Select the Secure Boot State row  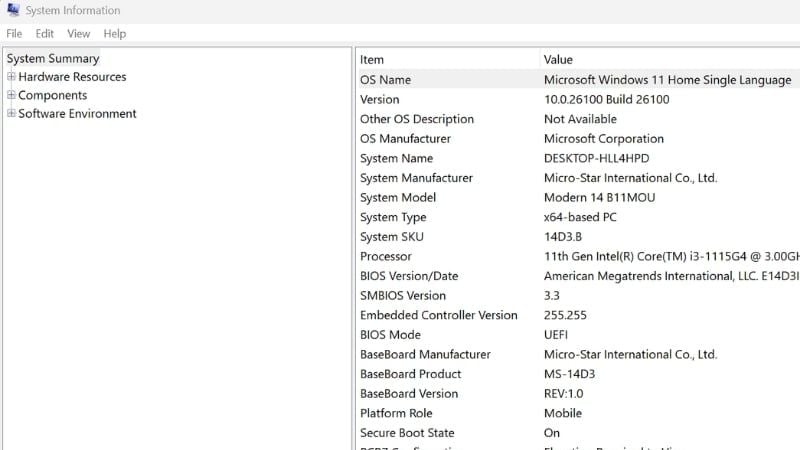coord(407,433)
